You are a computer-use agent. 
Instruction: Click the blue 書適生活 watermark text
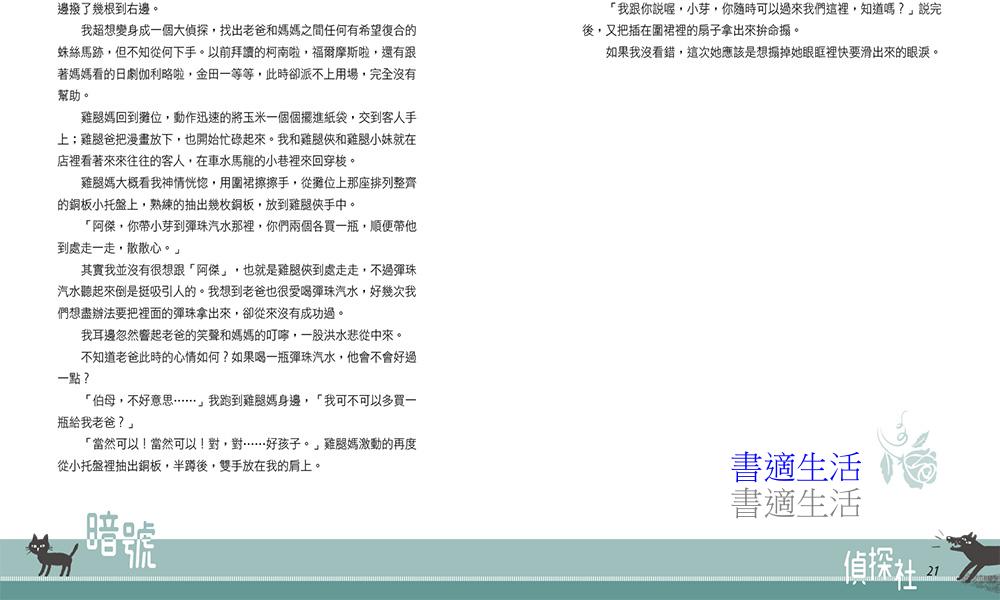pyautogui.click(x=795, y=467)
